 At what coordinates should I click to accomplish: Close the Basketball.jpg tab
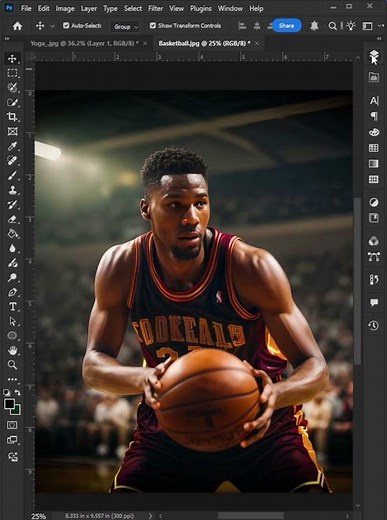(x=257, y=43)
